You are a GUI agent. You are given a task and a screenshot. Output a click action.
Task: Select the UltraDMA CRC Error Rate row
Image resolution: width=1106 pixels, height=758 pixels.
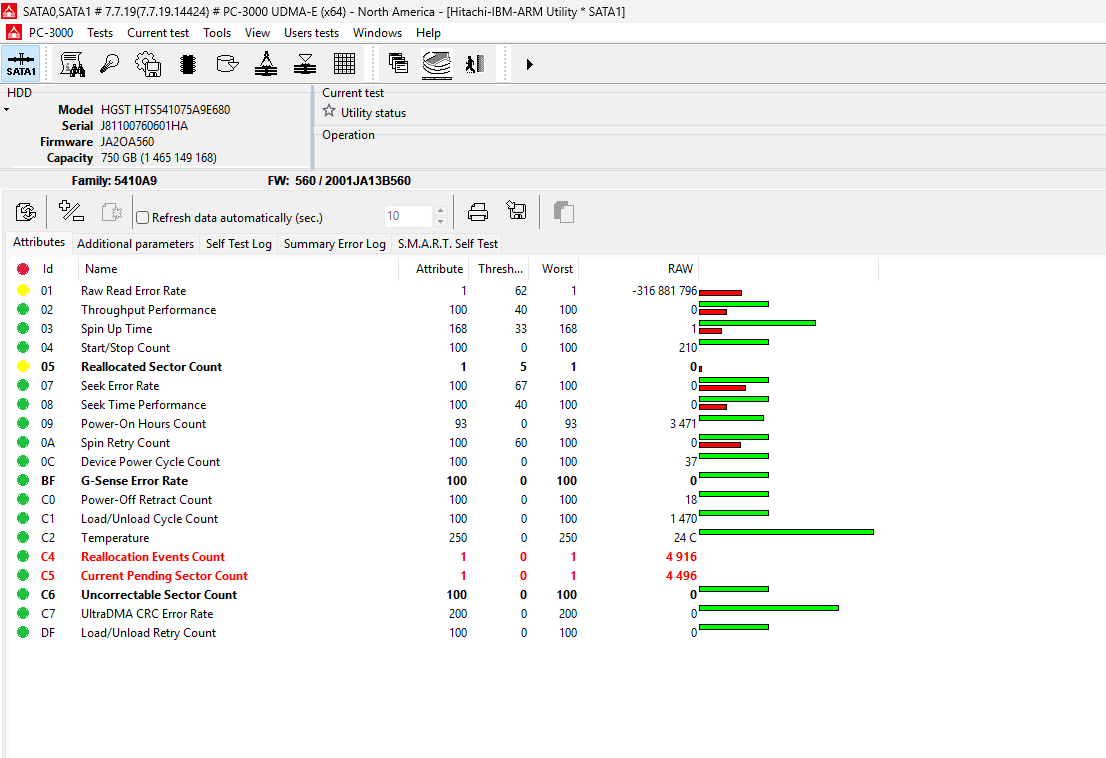coord(442,614)
